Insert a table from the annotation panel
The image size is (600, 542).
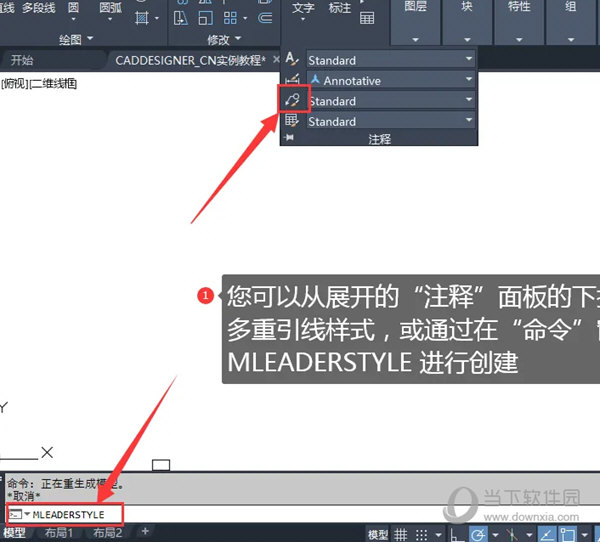(x=367, y=18)
